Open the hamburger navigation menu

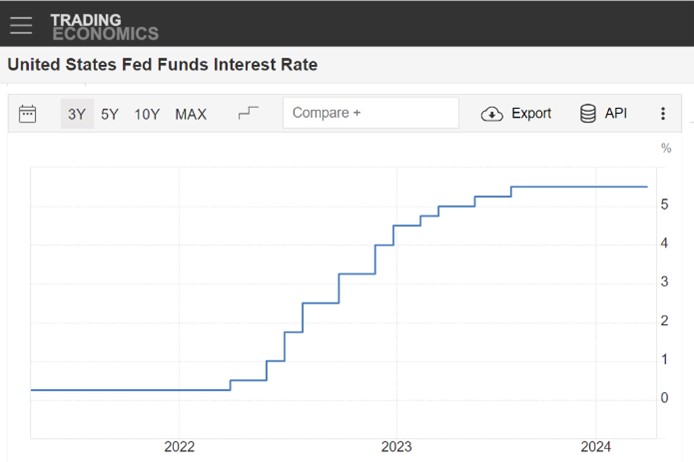(x=21, y=24)
